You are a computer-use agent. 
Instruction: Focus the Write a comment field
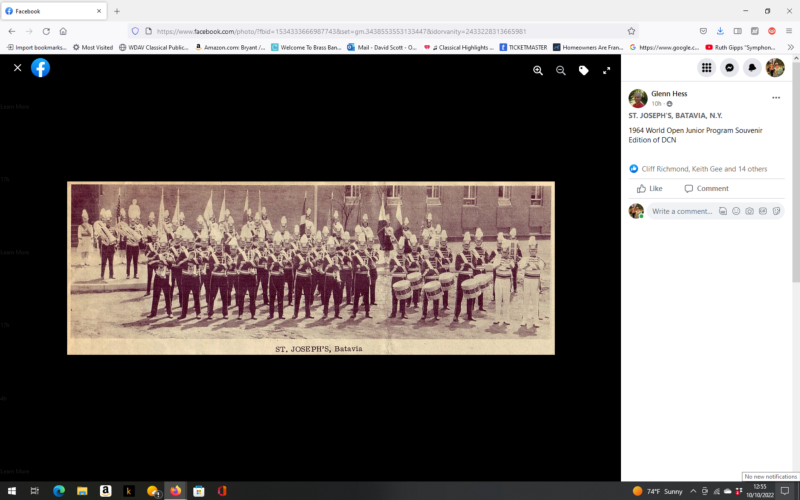[681, 211]
